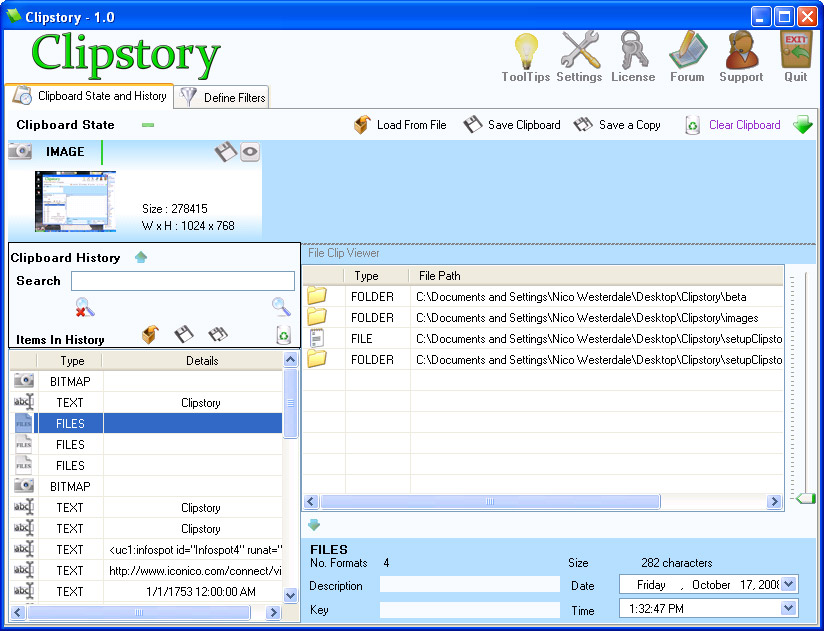Click Save Clipboard in the toolbar
This screenshot has height=631, width=824.
click(x=512, y=125)
